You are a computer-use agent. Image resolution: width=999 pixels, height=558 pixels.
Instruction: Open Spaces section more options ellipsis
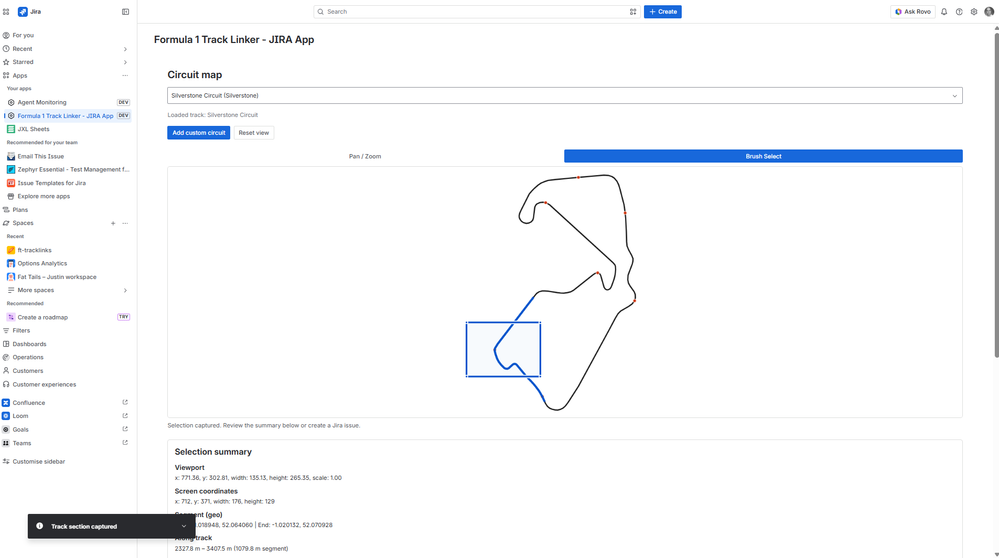click(x=125, y=223)
